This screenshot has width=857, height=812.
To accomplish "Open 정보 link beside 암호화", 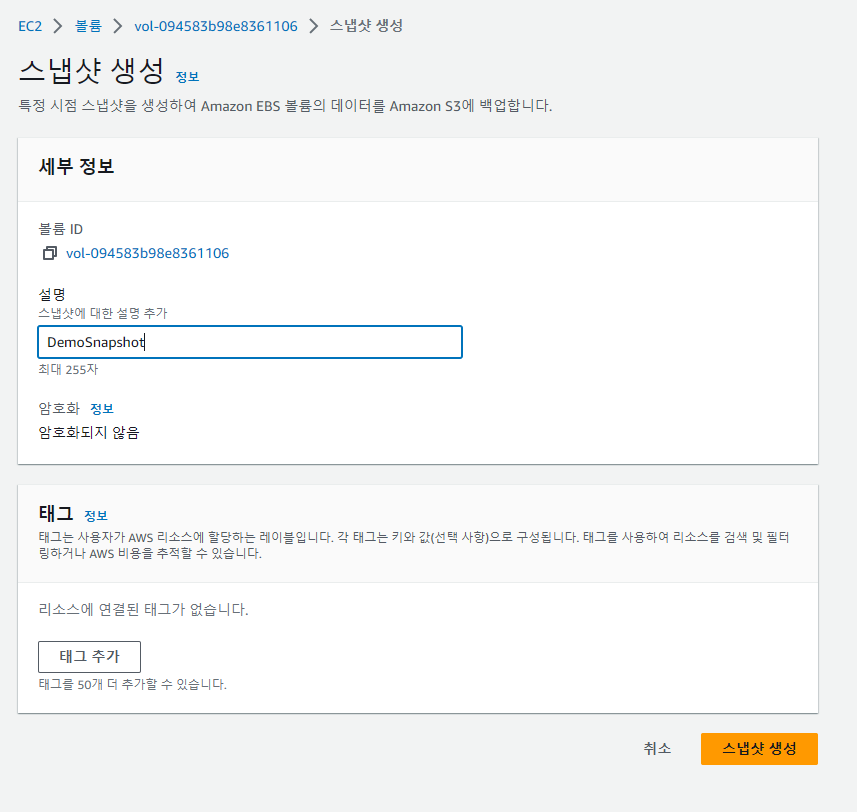I will click(102, 409).
